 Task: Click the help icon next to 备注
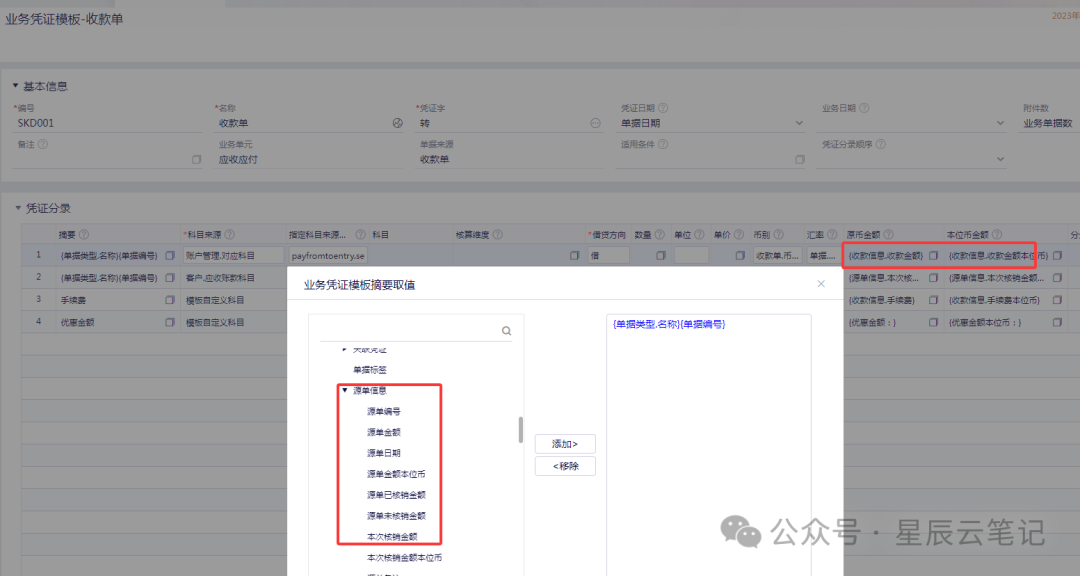point(43,144)
